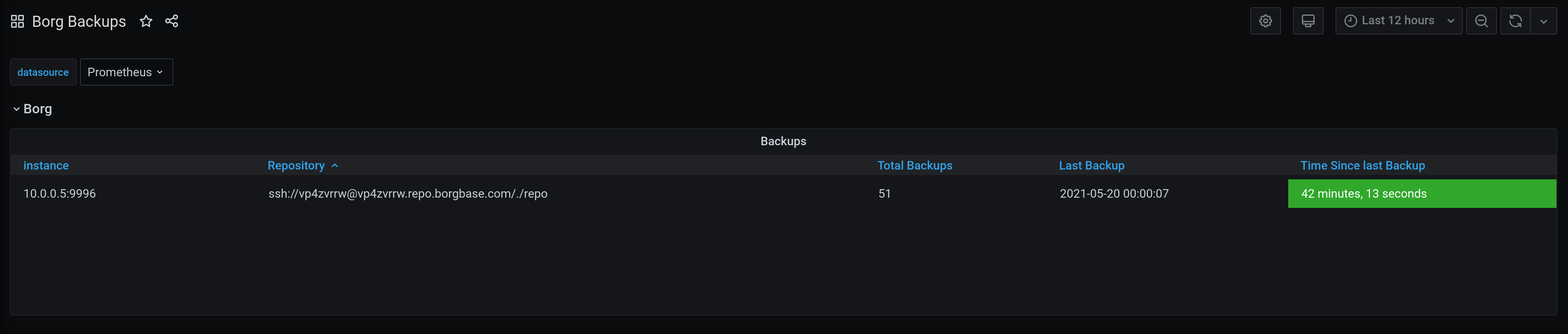Click the clock icon in time picker

tap(1350, 21)
